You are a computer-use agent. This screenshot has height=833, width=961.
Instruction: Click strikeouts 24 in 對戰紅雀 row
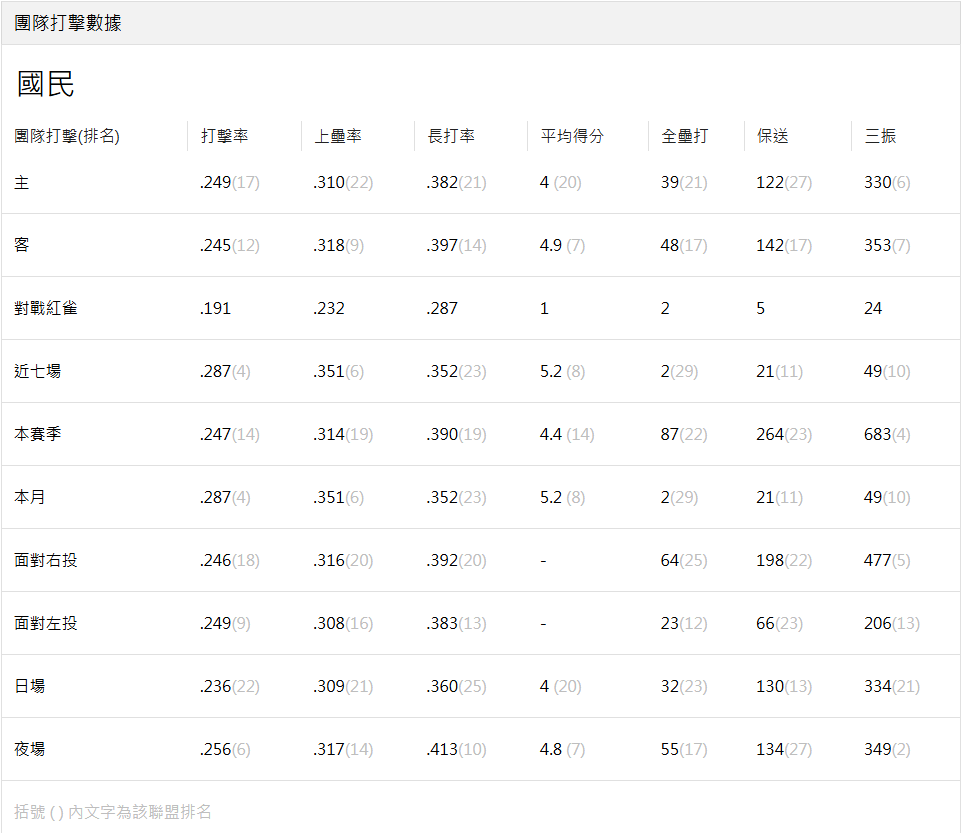[873, 308]
